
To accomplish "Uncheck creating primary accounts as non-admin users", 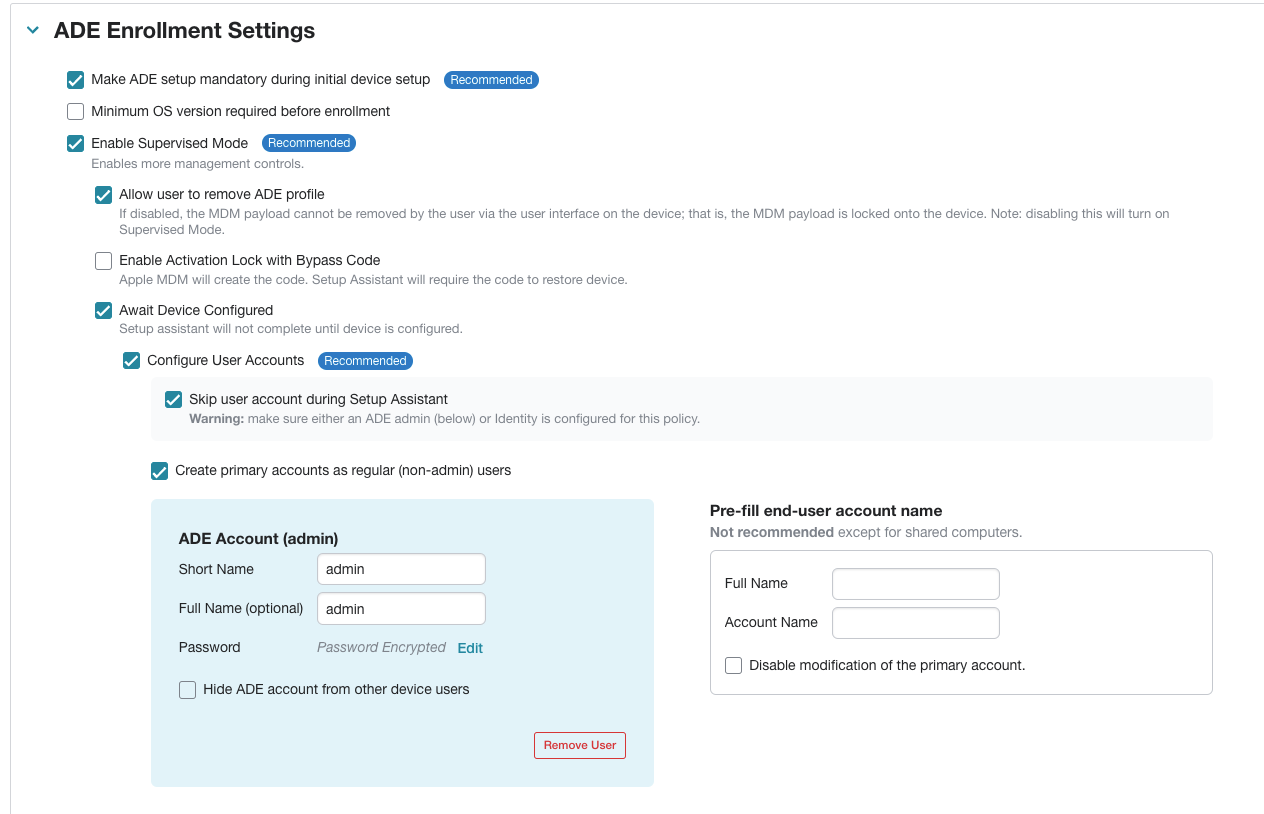I will [x=159, y=470].
